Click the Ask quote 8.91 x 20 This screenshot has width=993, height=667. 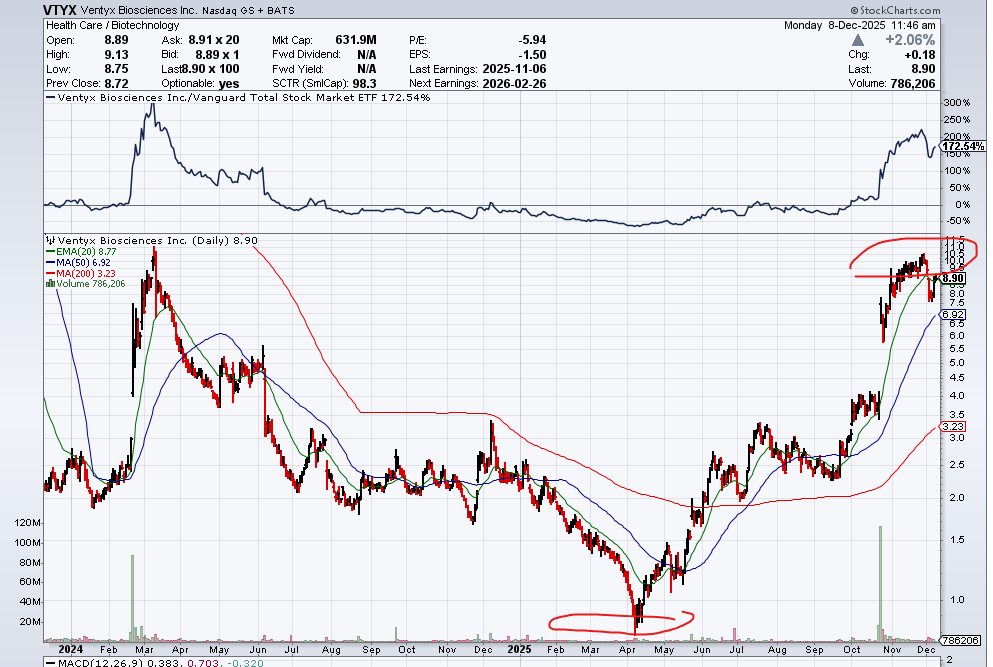coord(214,40)
